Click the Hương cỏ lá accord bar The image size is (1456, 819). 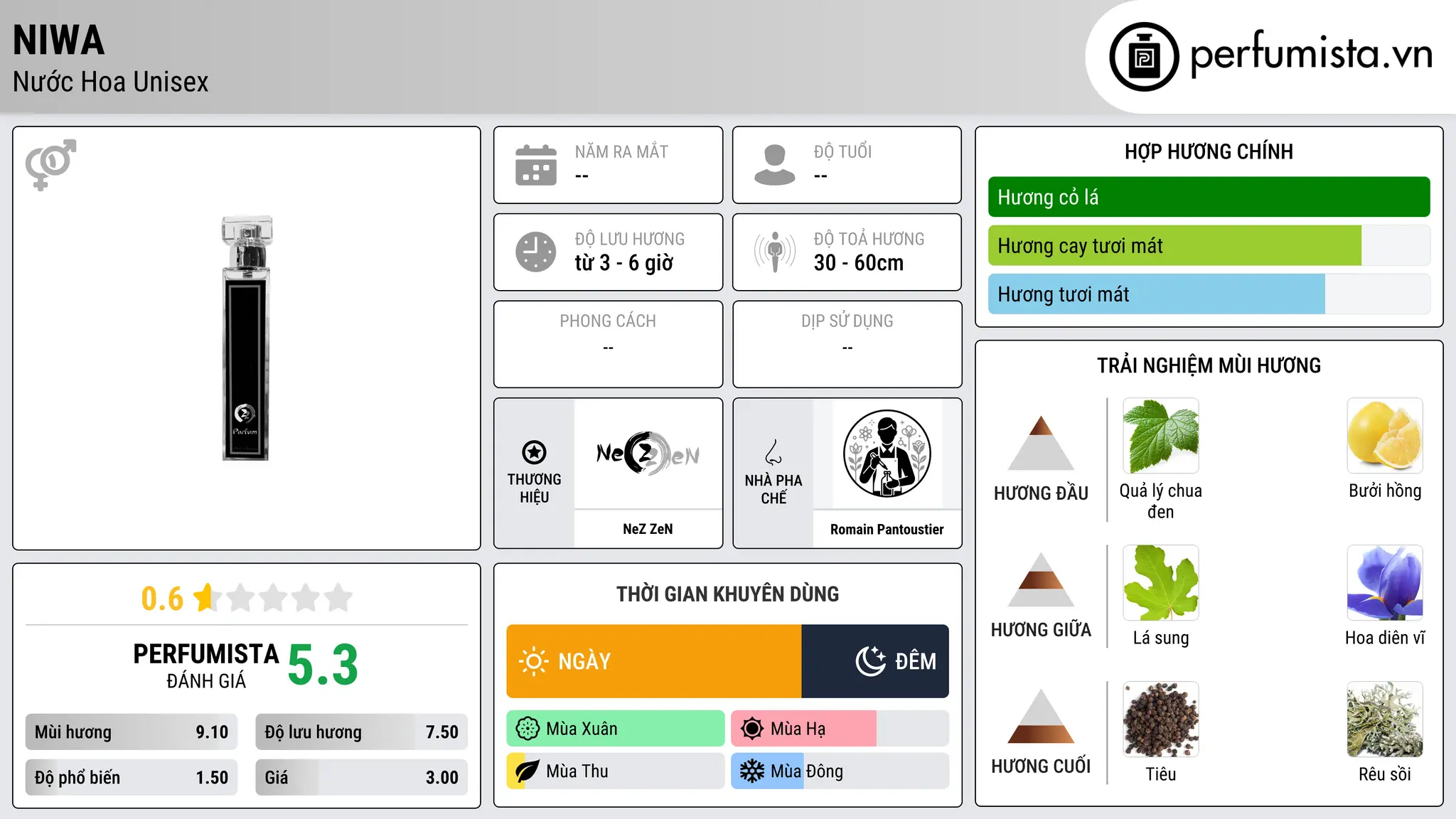[1209, 197]
